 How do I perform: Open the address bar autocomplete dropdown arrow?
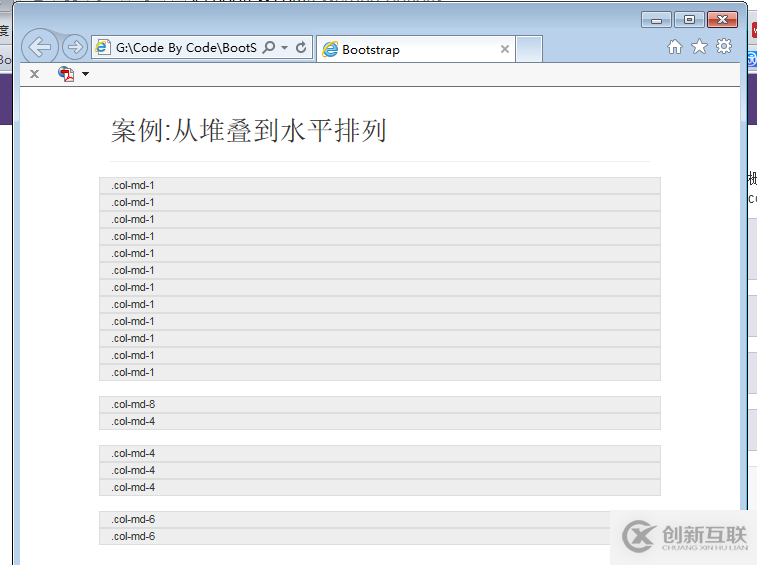tap(284, 47)
